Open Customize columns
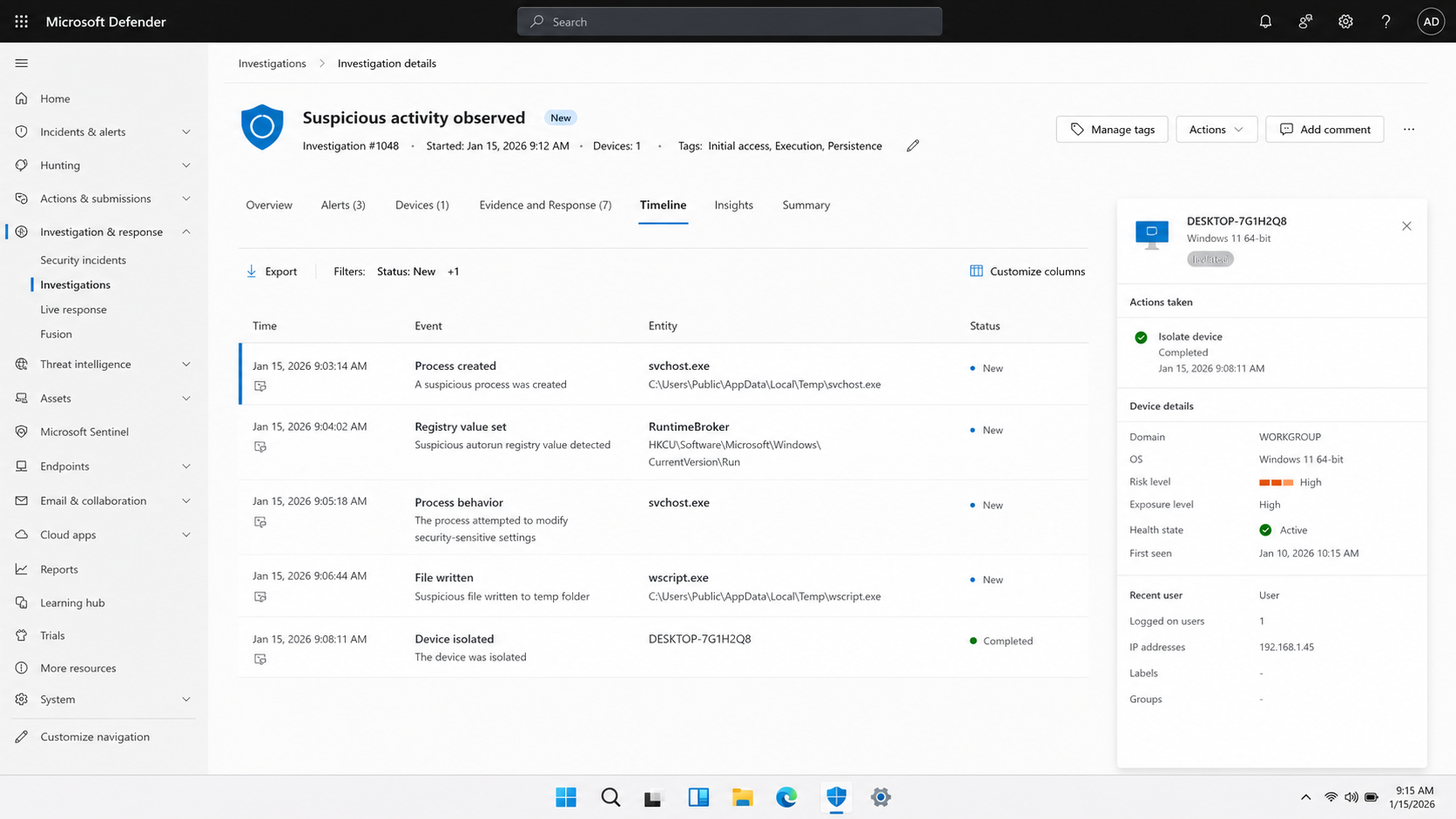This screenshot has width=1456, height=819. point(1028,272)
